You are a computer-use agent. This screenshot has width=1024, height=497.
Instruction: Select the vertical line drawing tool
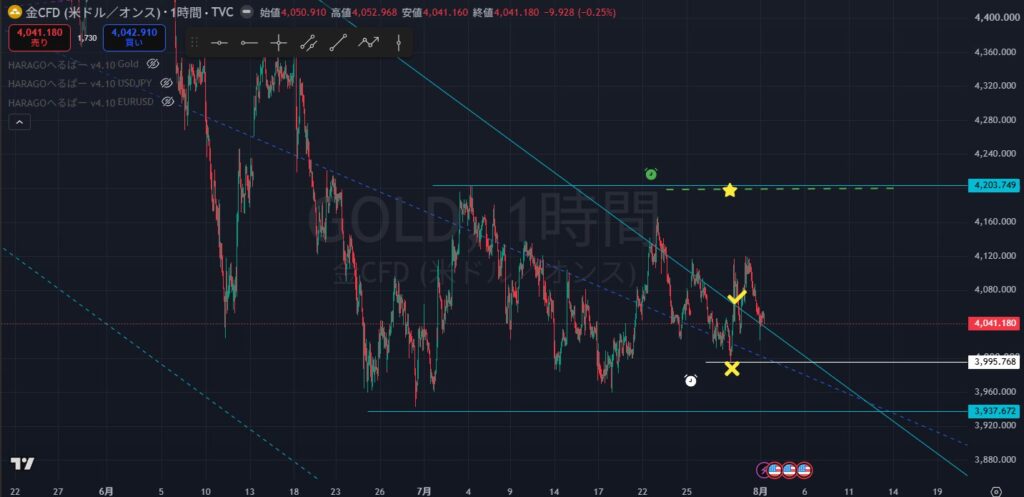tap(398, 43)
